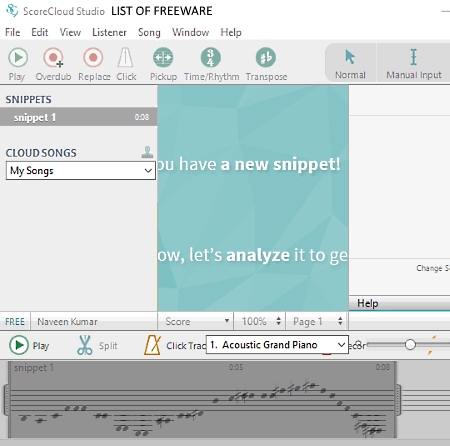
Task: Open the Score view dropdown
Action: coord(196,321)
